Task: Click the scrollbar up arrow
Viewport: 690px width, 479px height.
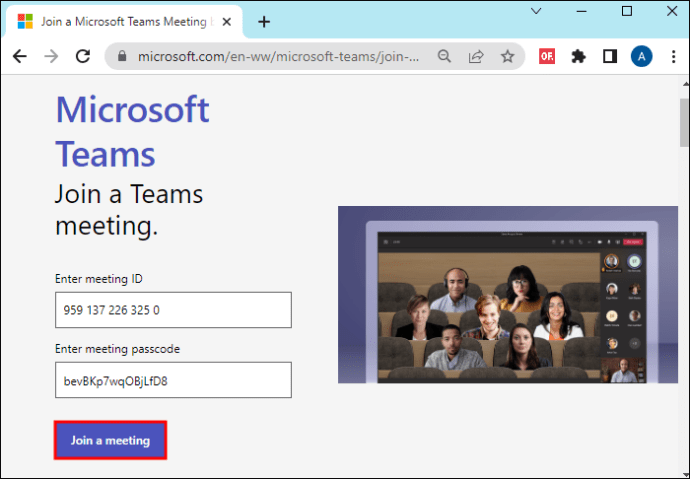Action: [x=685, y=84]
